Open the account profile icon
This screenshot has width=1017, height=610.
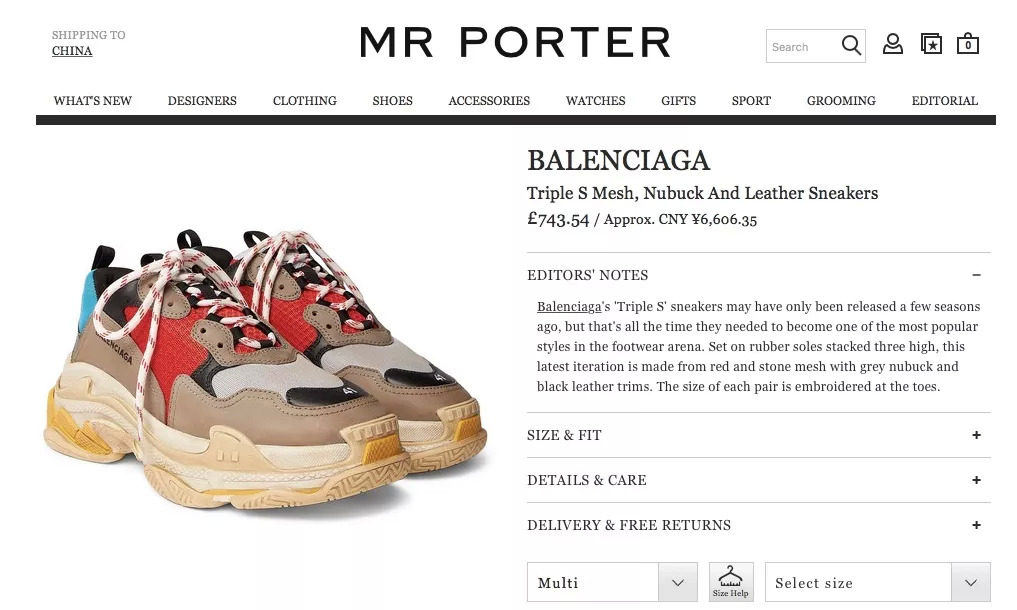(892, 44)
